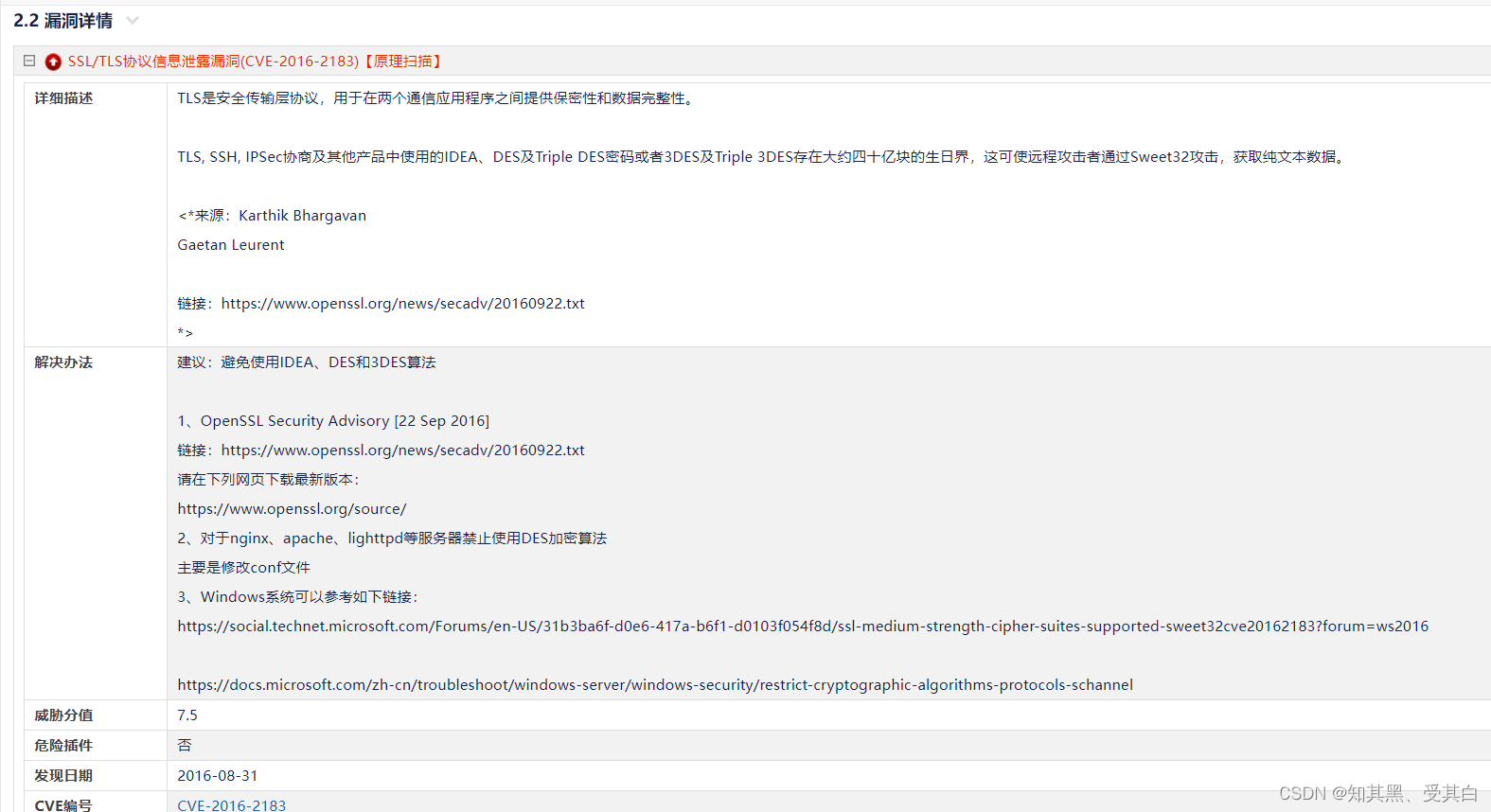Click the docs.microsoft.com schannel URL
This screenshot has height=812, width=1491.
coord(655,685)
